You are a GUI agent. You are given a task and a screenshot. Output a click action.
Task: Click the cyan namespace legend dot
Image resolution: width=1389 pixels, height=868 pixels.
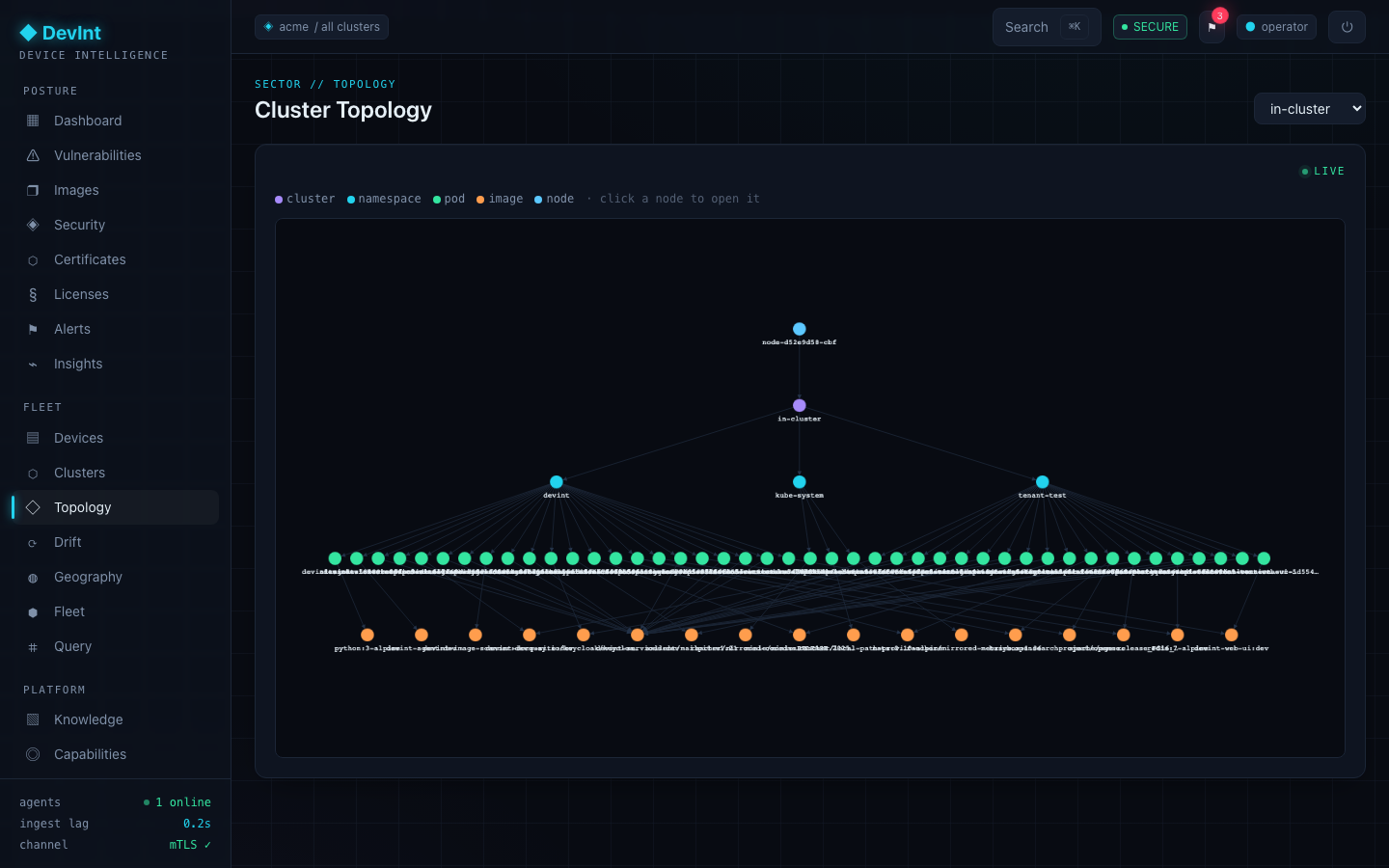[x=351, y=200]
